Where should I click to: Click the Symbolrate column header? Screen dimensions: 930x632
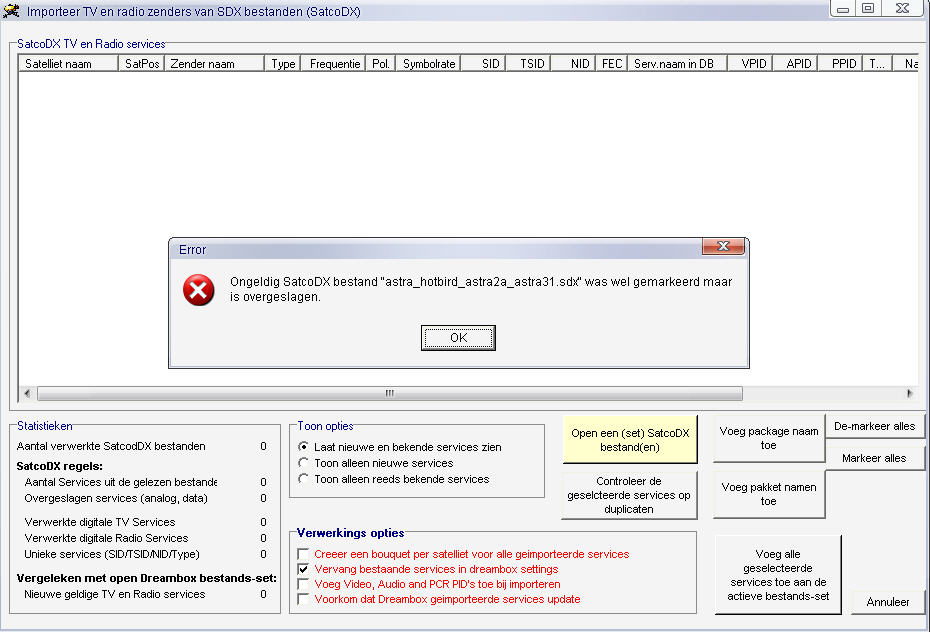pos(428,63)
